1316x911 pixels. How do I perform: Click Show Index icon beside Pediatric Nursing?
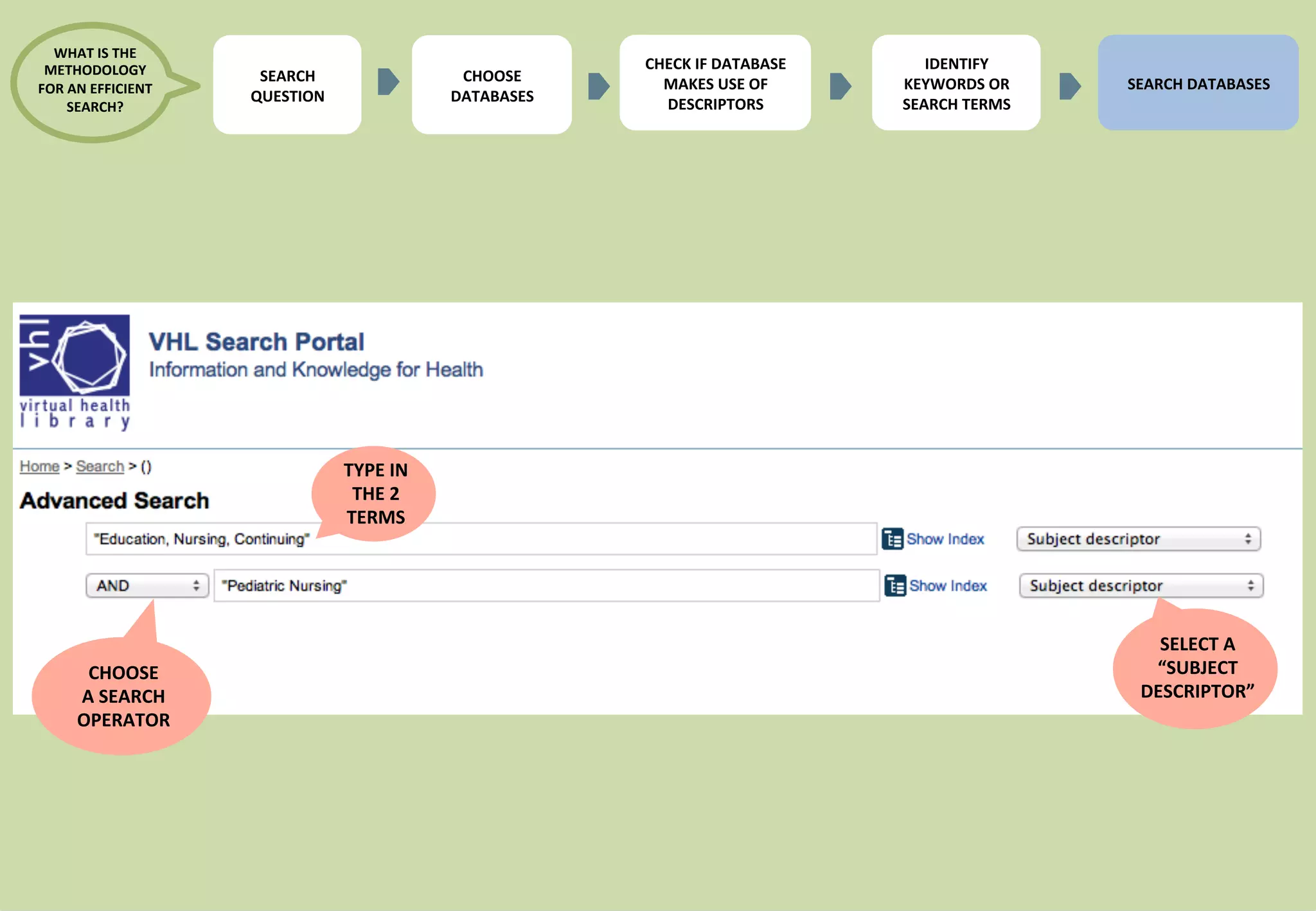pos(895,586)
